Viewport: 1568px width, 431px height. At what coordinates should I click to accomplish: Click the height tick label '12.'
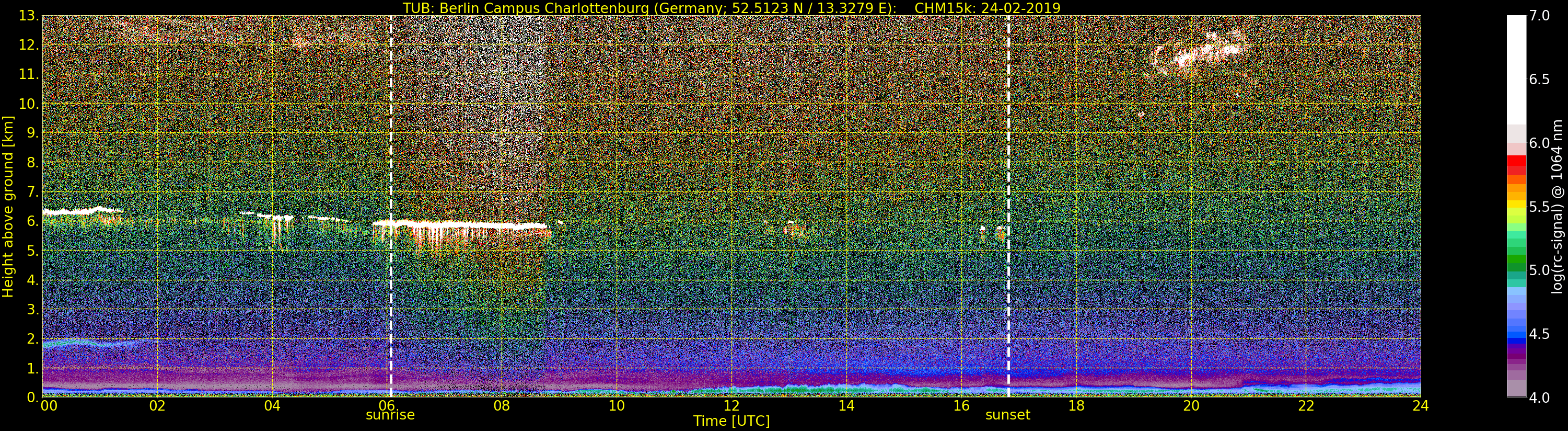tap(29, 45)
